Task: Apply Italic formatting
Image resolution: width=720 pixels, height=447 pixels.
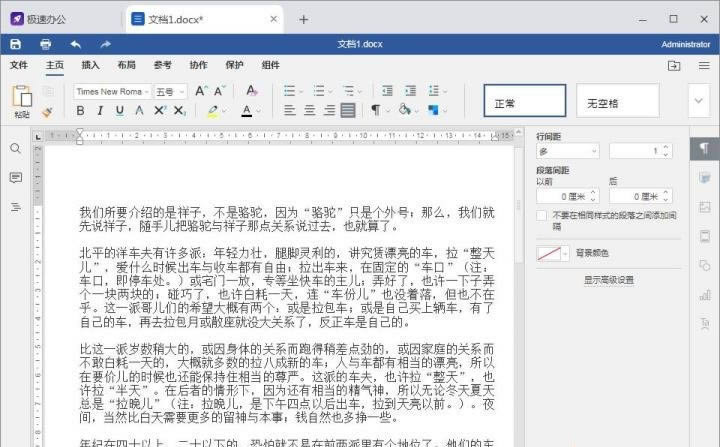Action: pos(100,110)
